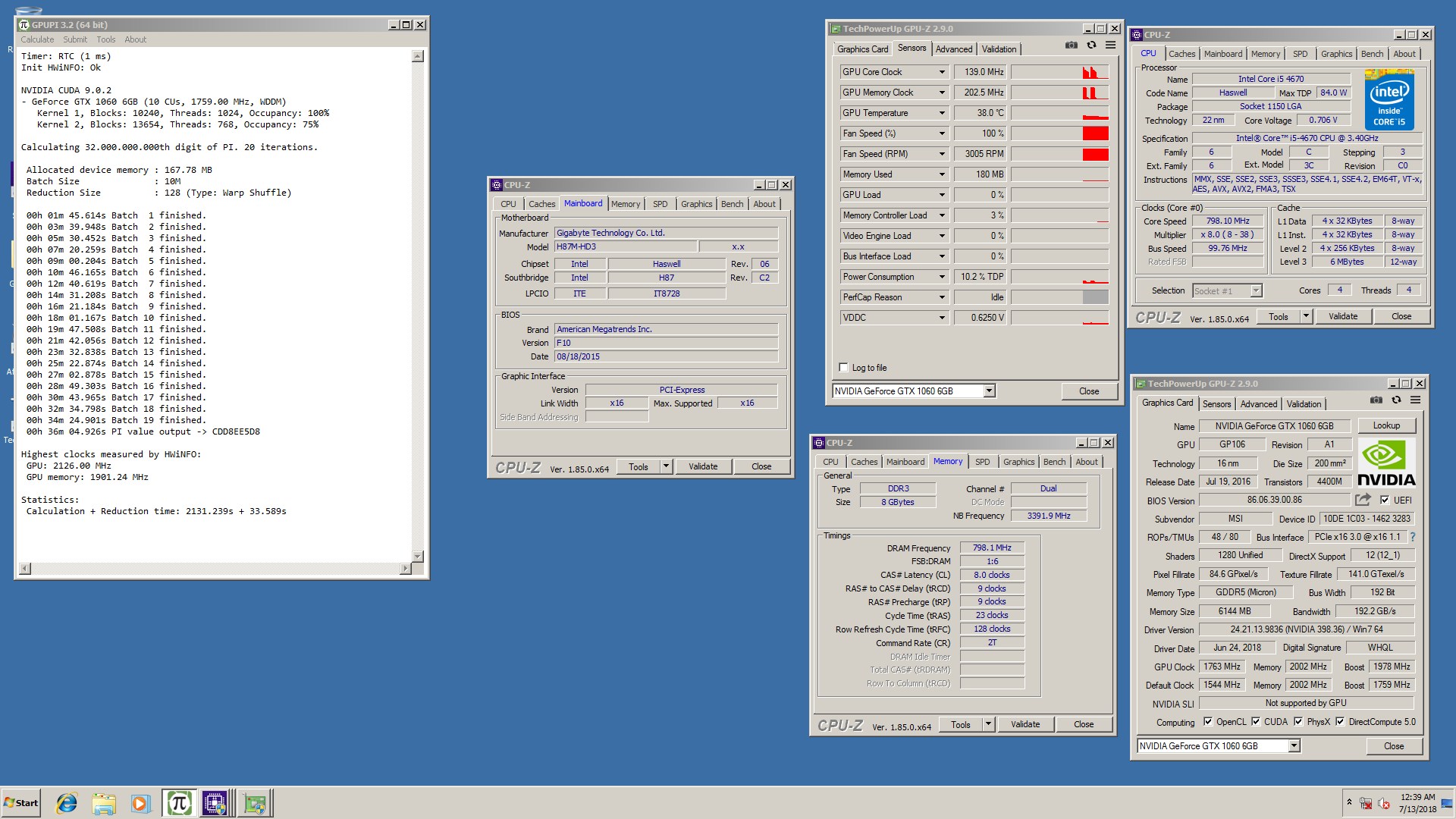Viewport: 1456px width, 819px height.
Task: Toggle CUDA checkbox
Action: point(1256,721)
